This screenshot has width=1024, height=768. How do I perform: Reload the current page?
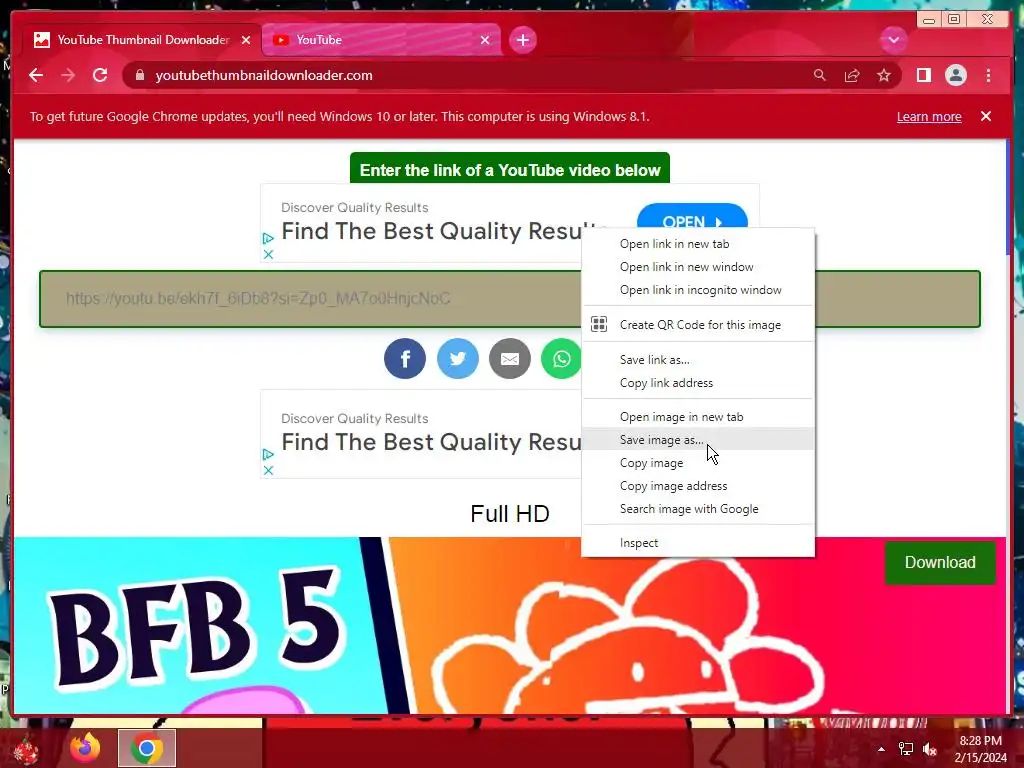(x=100, y=75)
